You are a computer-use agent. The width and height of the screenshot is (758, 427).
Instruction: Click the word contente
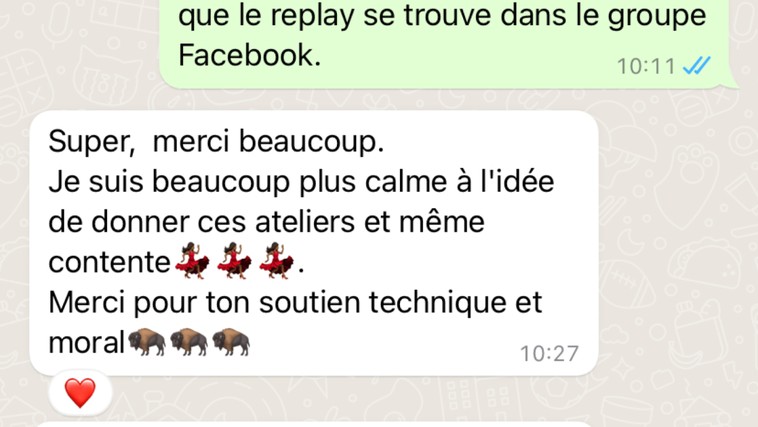coord(110,263)
